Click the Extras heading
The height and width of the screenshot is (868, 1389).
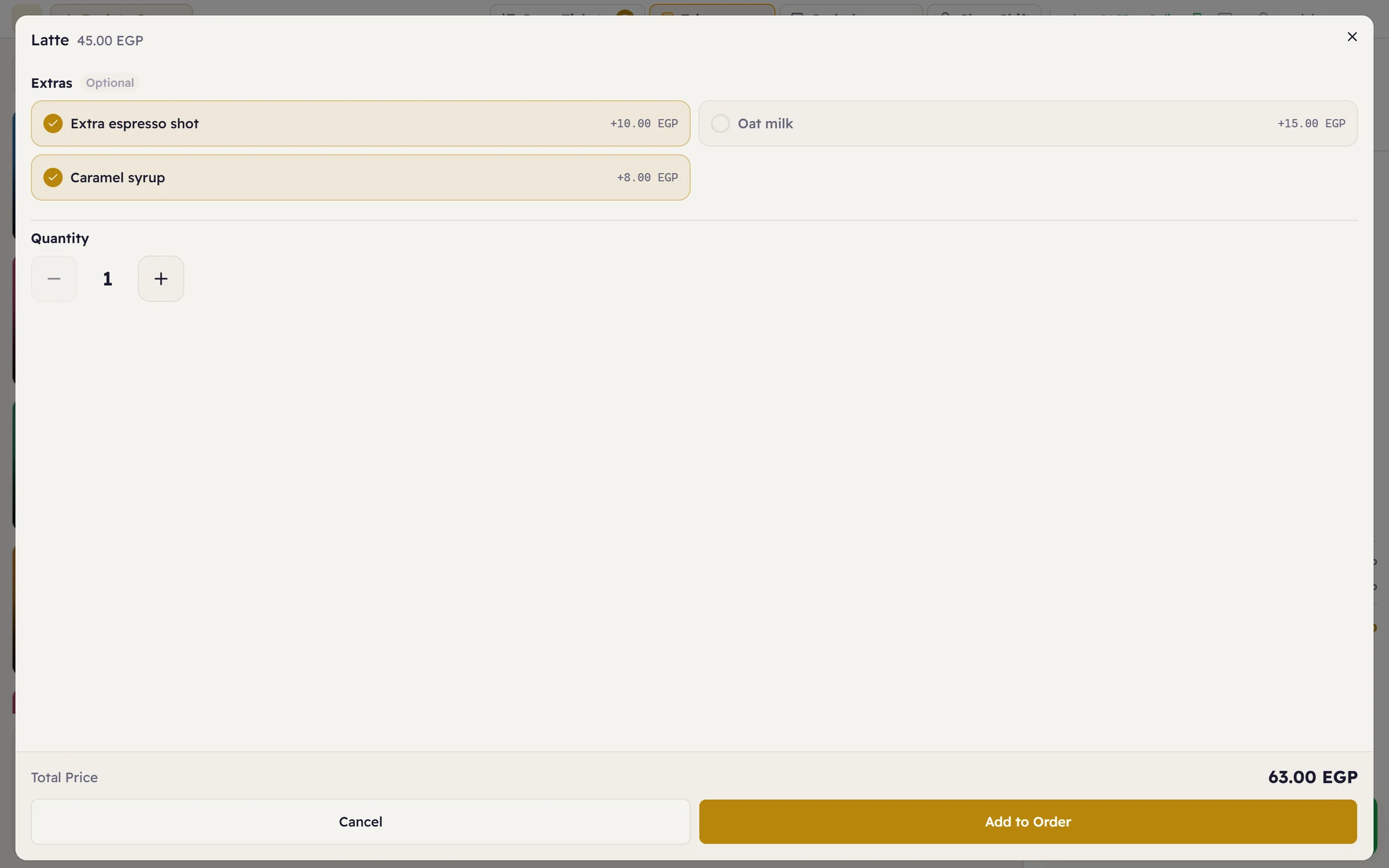point(52,83)
